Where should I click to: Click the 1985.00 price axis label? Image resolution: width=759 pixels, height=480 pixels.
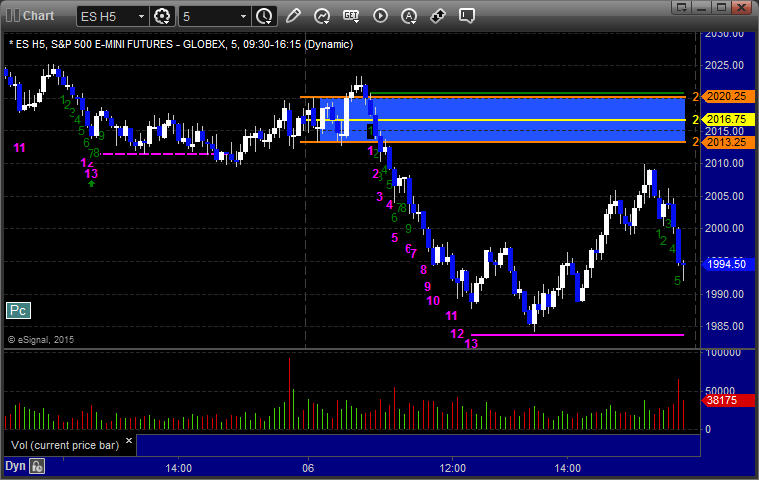coord(724,326)
